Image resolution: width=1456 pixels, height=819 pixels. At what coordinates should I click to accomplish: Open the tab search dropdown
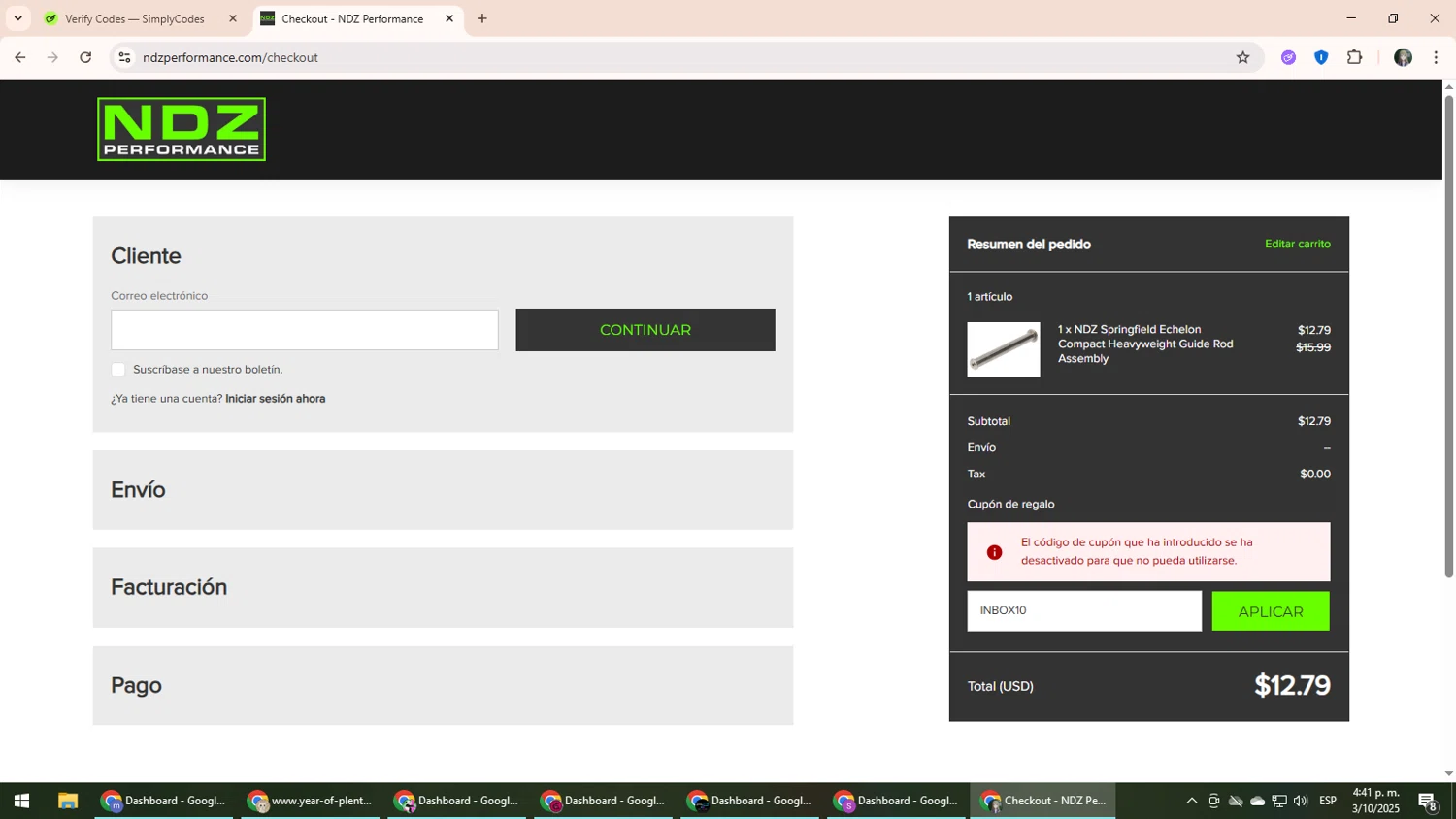(x=17, y=18)
